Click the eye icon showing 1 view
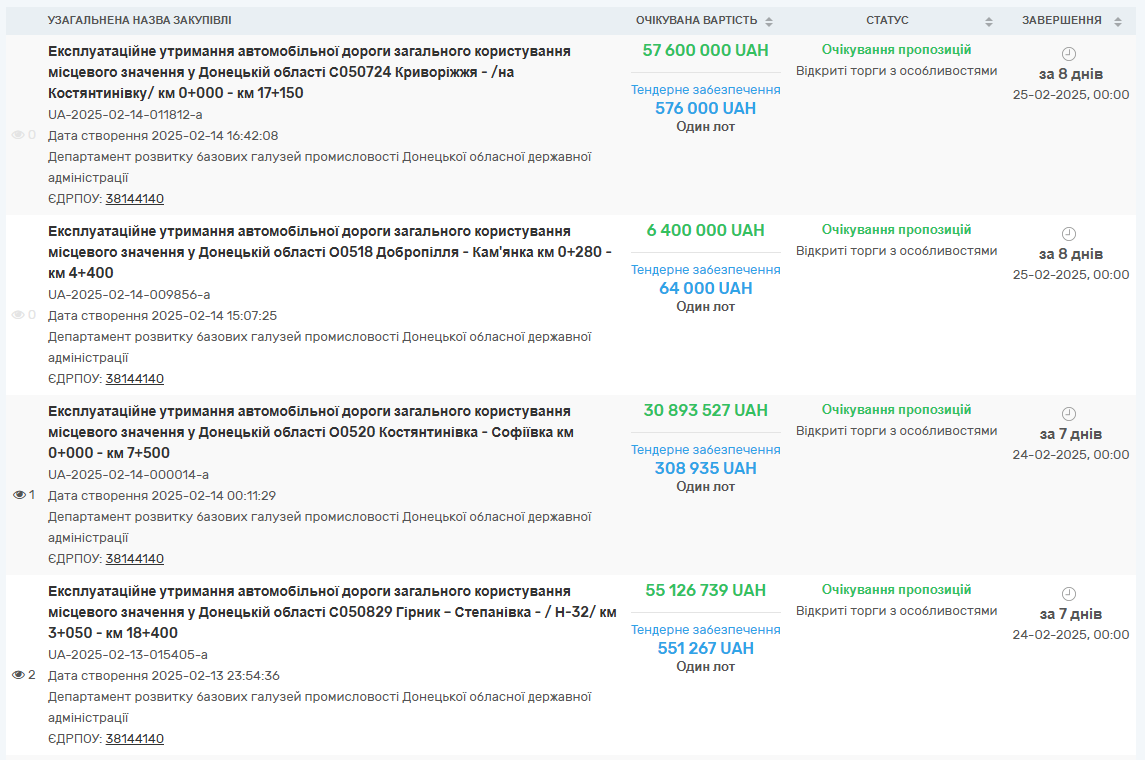 pyautogui.click(x=19, y=495)
